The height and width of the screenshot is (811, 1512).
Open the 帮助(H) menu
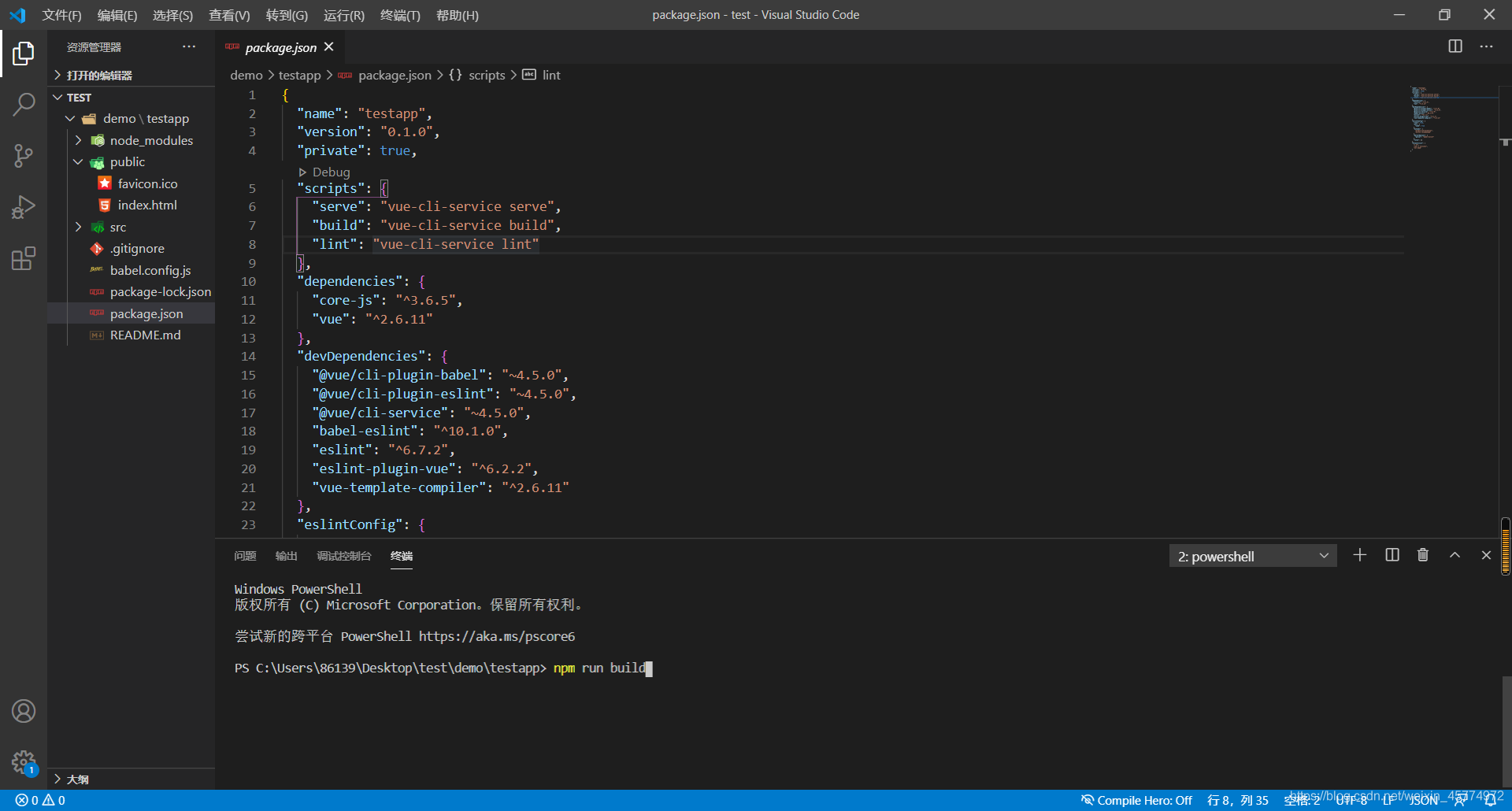(x=458, y=15)
